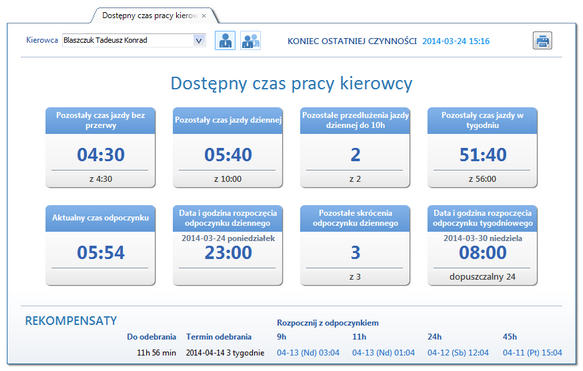Click the 11h 56 min compensation value
This screenshot has height=371, width=583.
click(156, 352)
